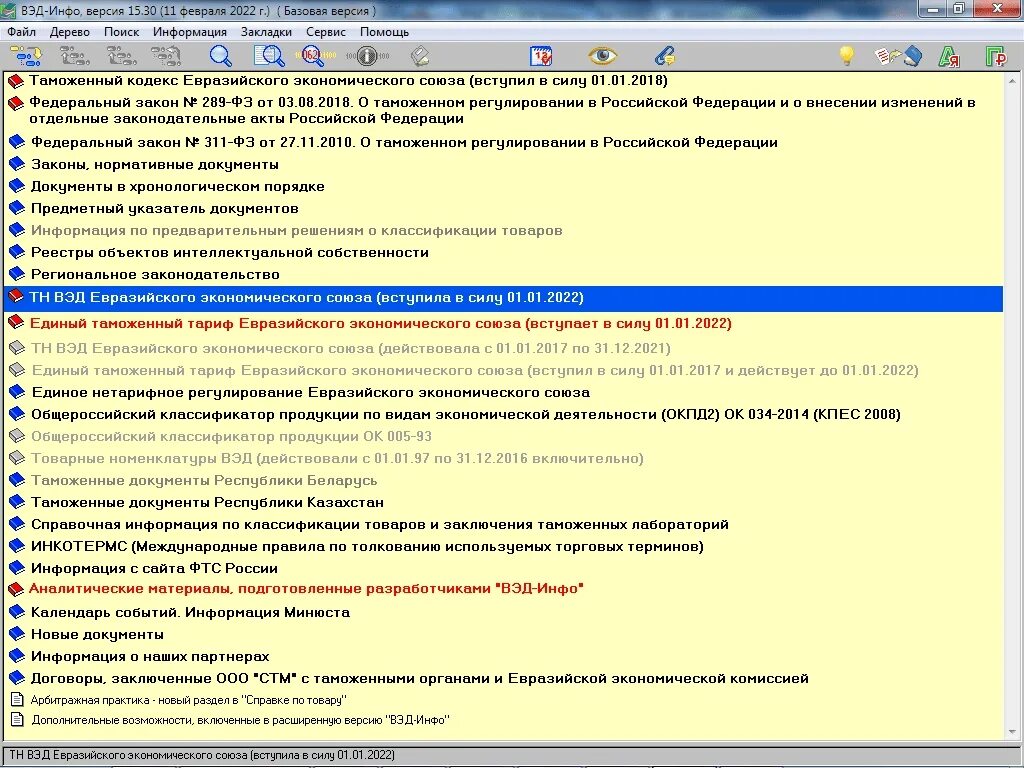Select Предметный указатель документов
This screenshot has width=1024, height=768.
click(x=165, y=209)
